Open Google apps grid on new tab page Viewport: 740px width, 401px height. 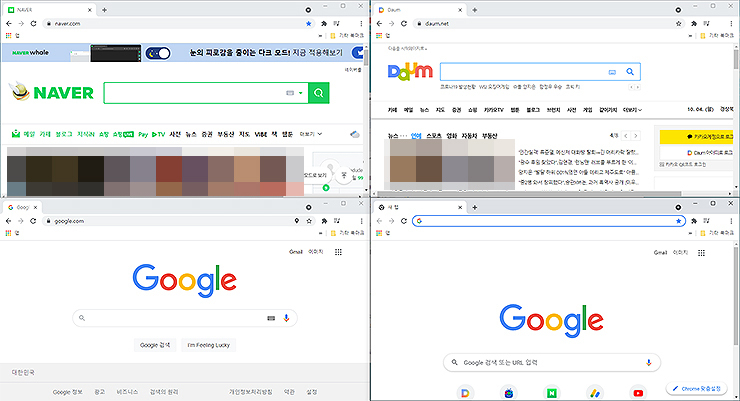click(701, 253)
